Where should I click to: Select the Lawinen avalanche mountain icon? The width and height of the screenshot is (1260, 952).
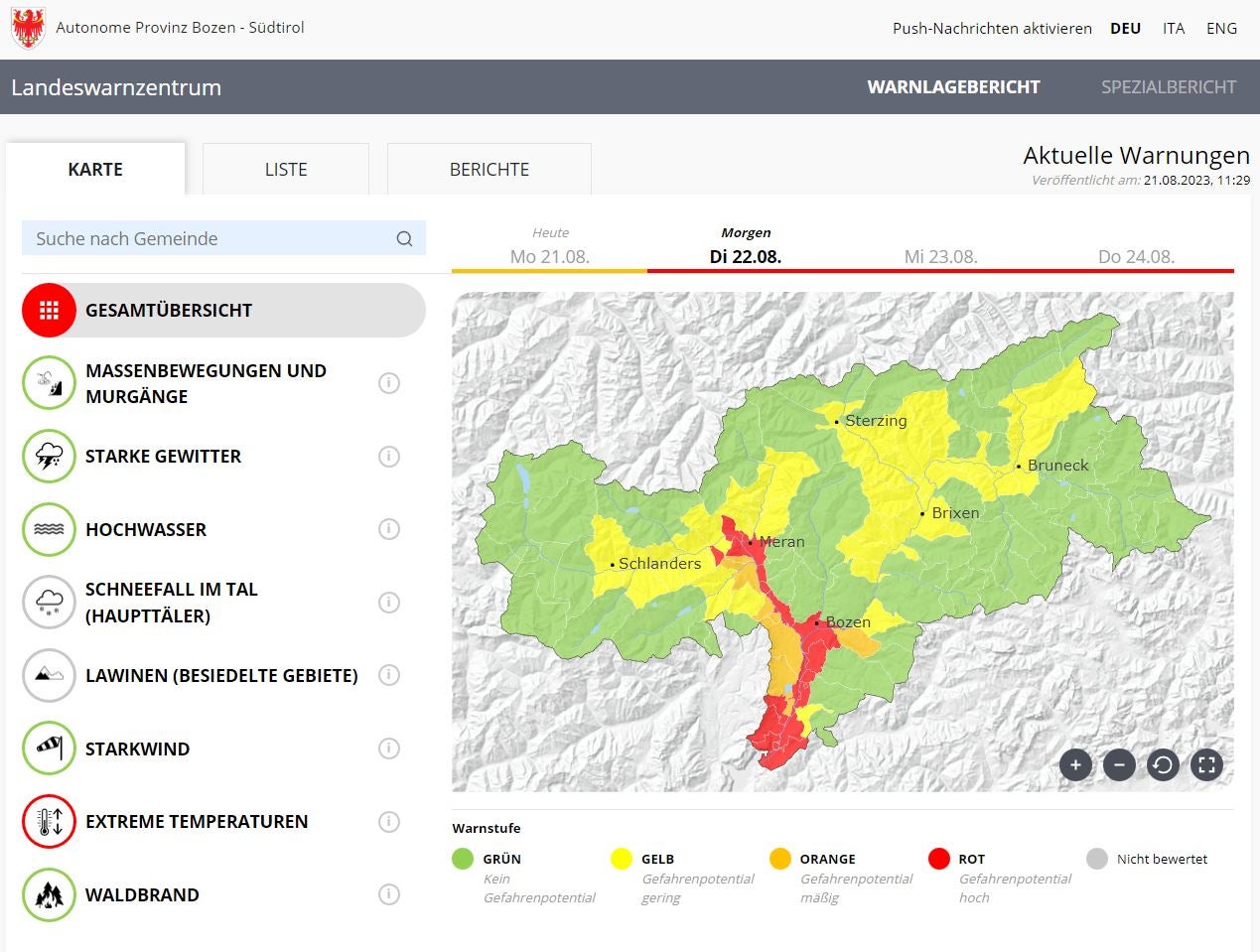click(x=49, y=675)
